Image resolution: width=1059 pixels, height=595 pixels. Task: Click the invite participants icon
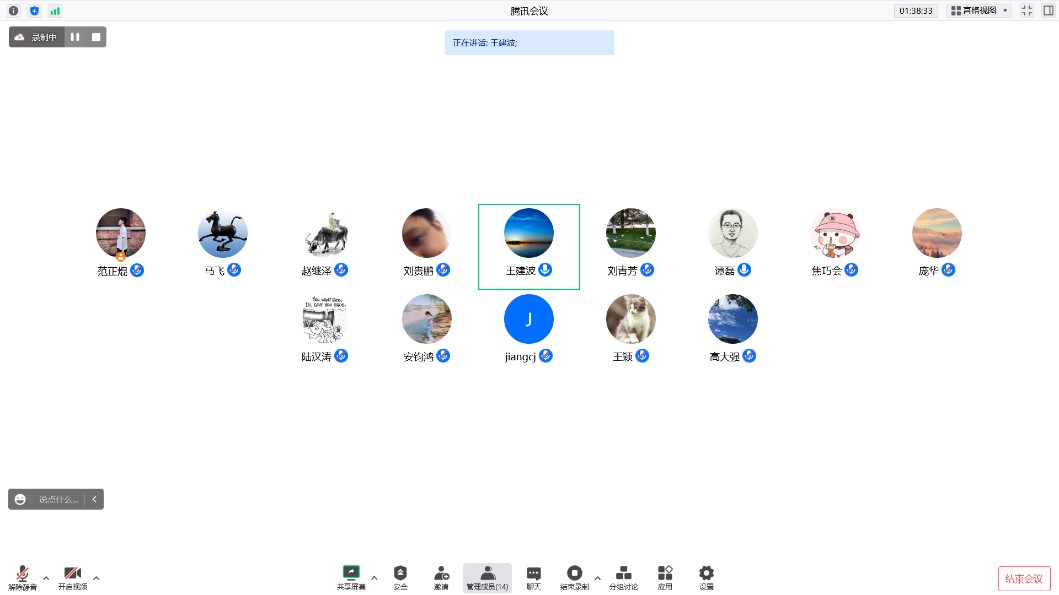click(441, 576)
